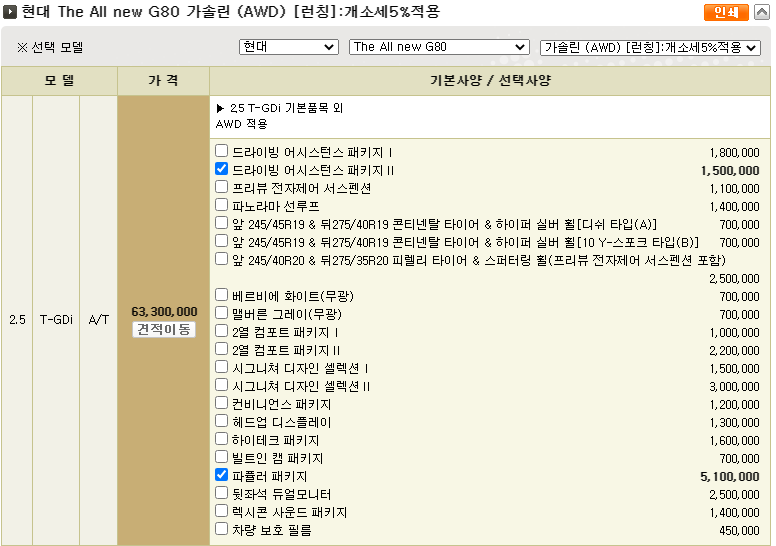The image size is (776, 546).
Task: Click the ※ 선택 모델 label
Action: (x=50, y=48)
